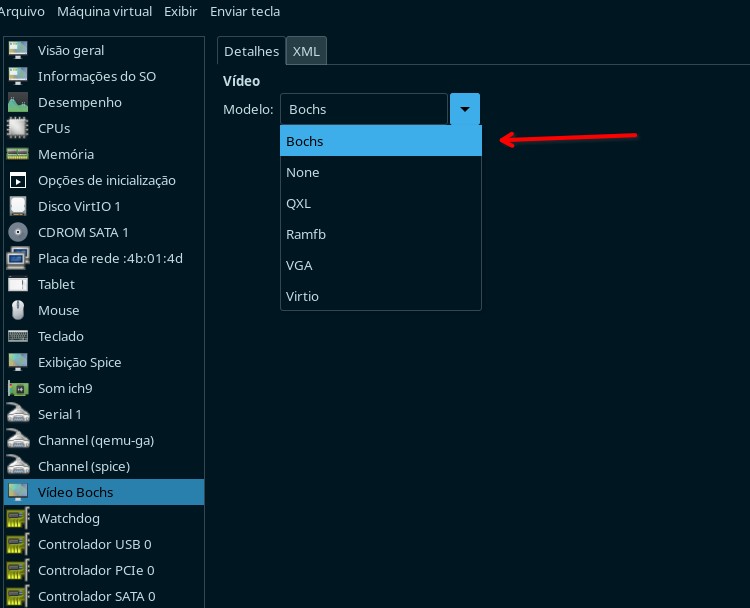This screenshot has height=608, width=750.
Task: Click the CDROM SATA 1 label
Action: click(83, 232)
